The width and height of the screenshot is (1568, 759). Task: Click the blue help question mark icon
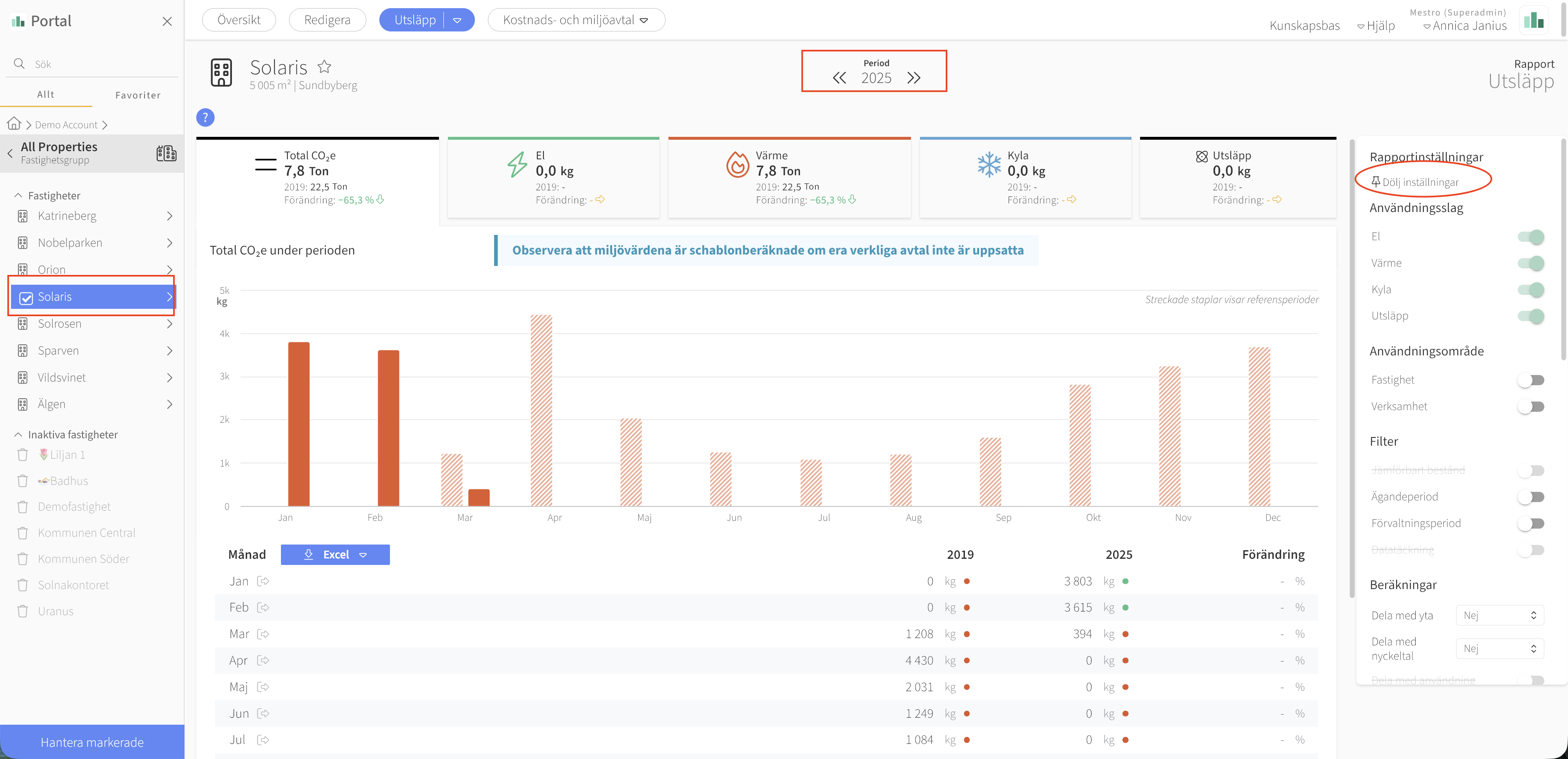[x=205, y=118]
